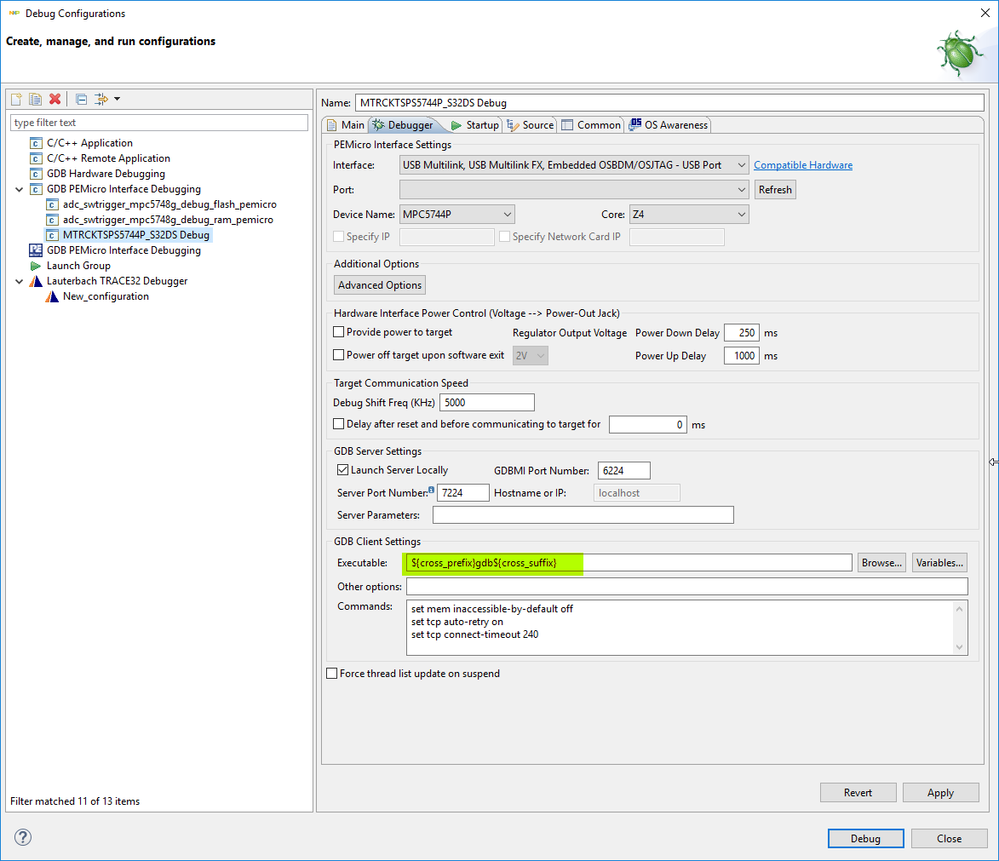
Task: Switch to the Main tab
Action: (346, 125)
